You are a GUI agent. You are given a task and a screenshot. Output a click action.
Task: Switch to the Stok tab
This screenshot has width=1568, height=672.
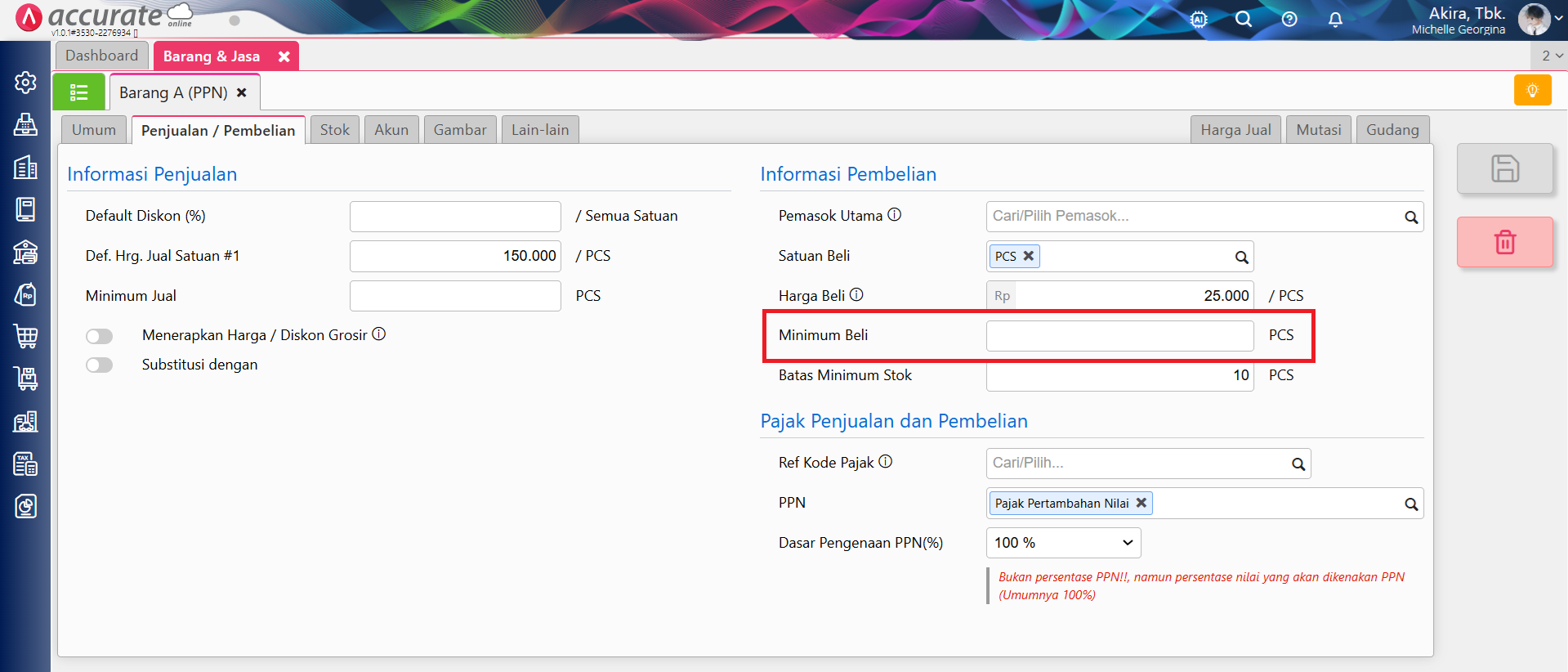pyautogui.click(x=334, y=130)
